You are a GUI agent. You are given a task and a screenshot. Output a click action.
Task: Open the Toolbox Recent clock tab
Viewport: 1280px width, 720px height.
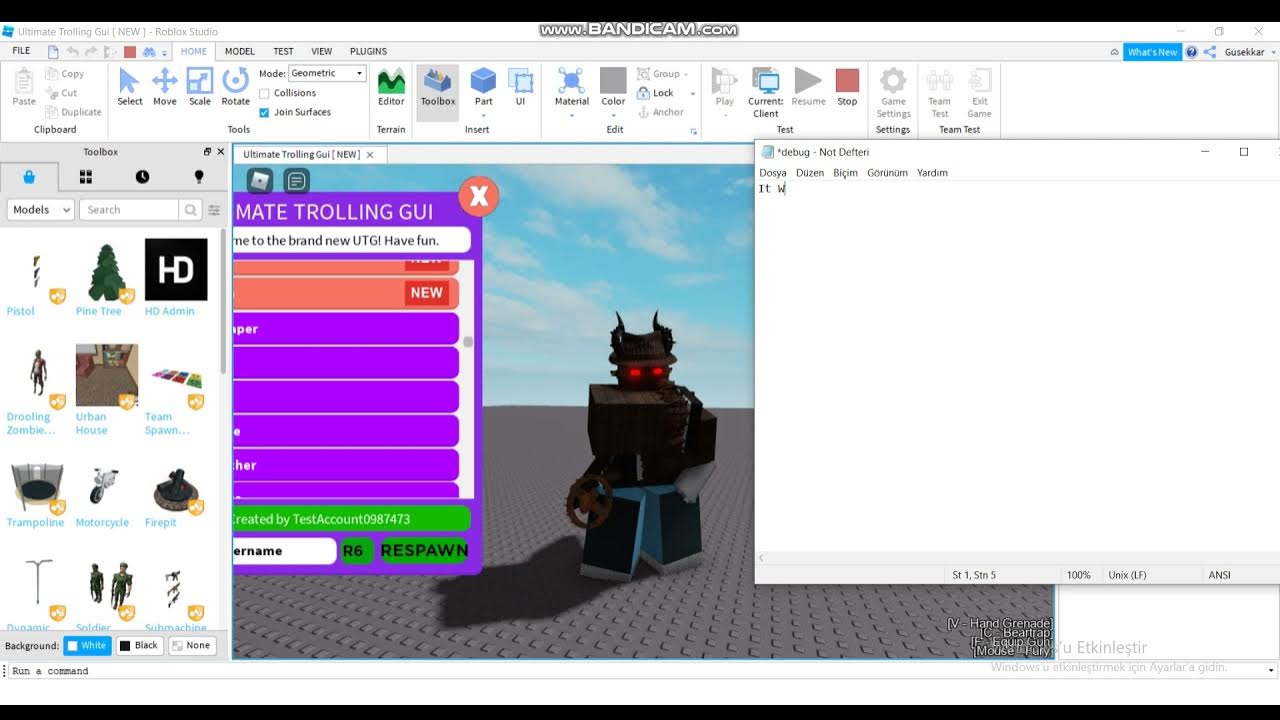pyautogui.click(x=142, y=177)
